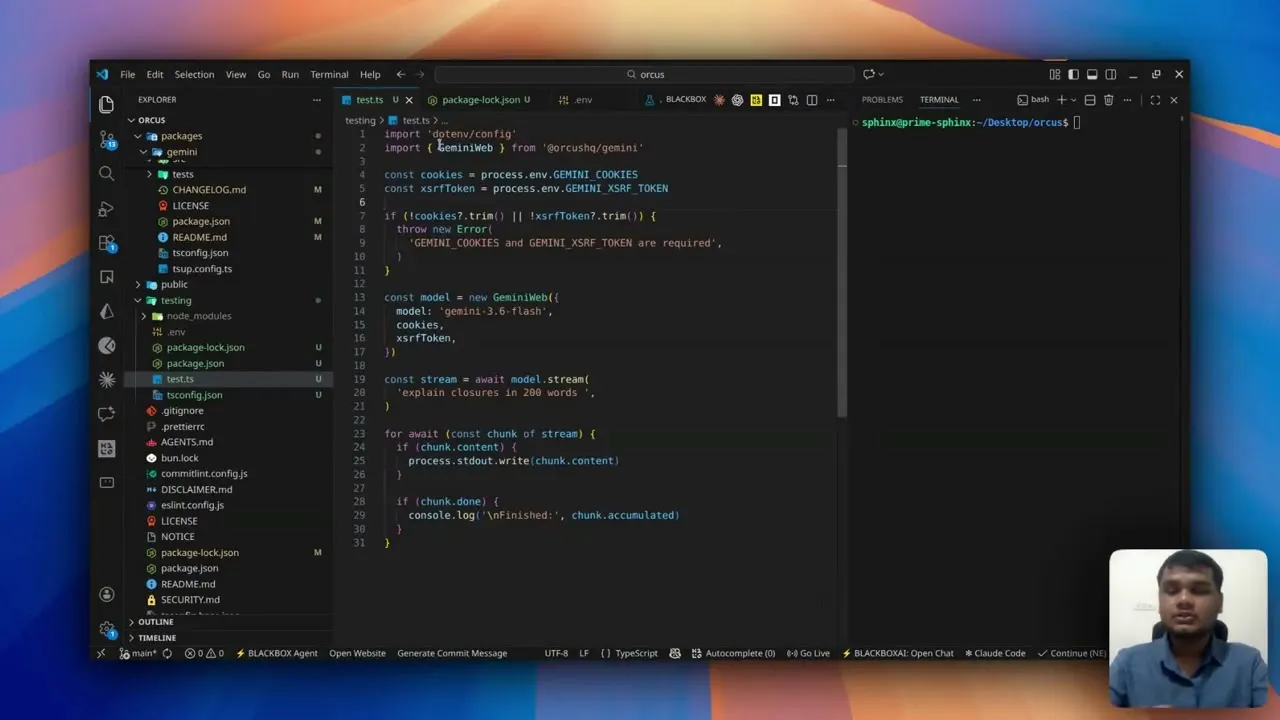
Task: Open Run and Debug view
Action: [x=107, y=208]
